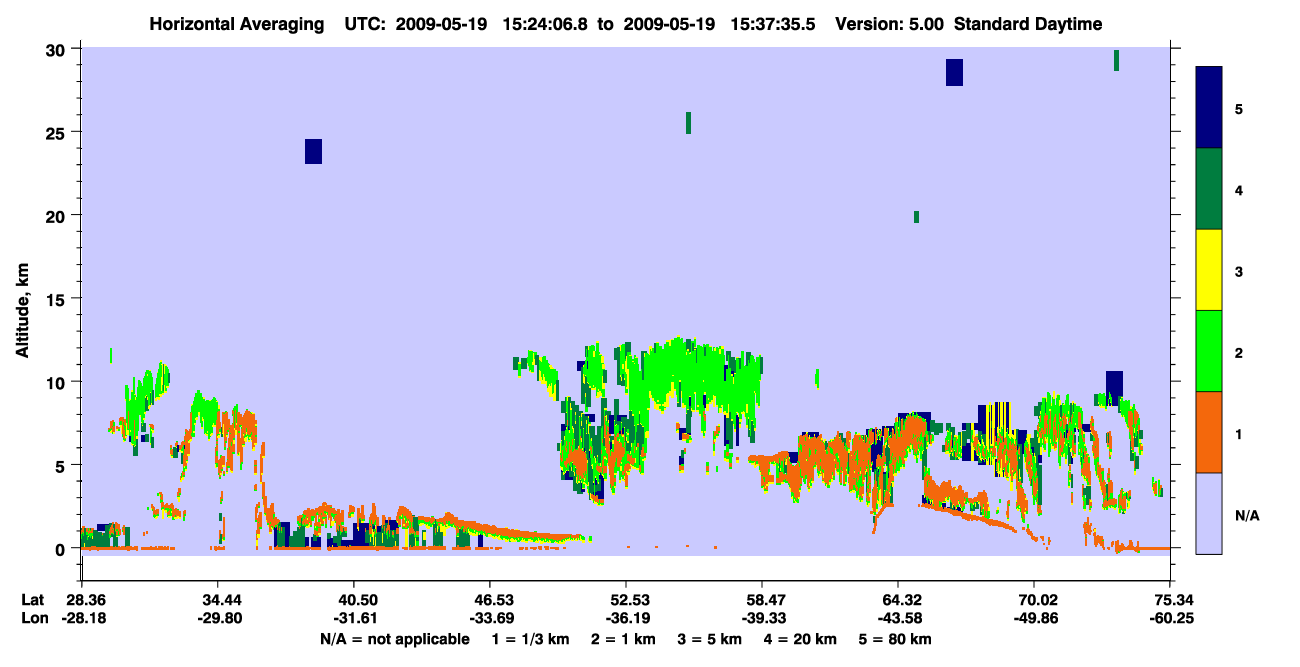Click the longitude value -29.80
This screenshot has width=1300, height=667.
pos(218,618)
